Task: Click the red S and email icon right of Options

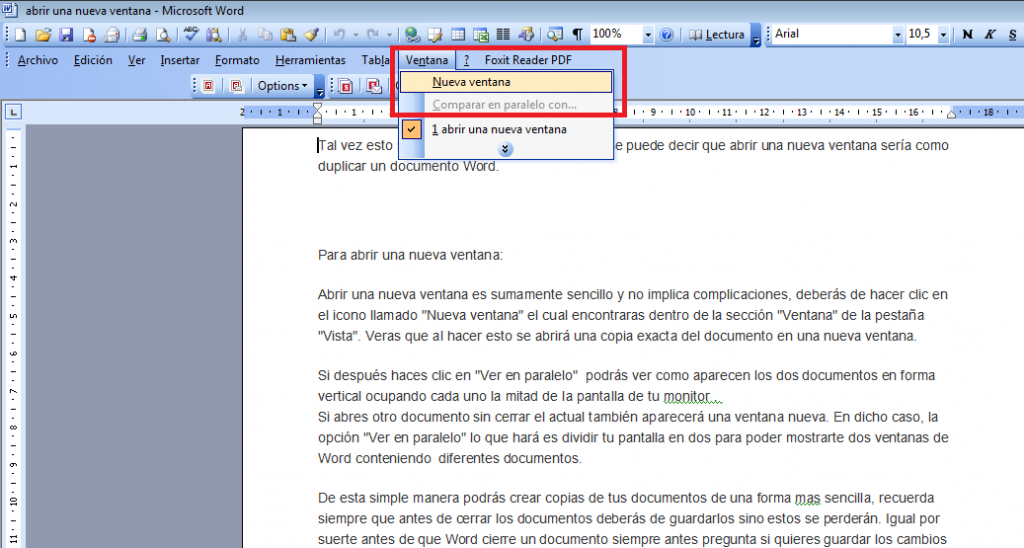Action: coord(374,86)
